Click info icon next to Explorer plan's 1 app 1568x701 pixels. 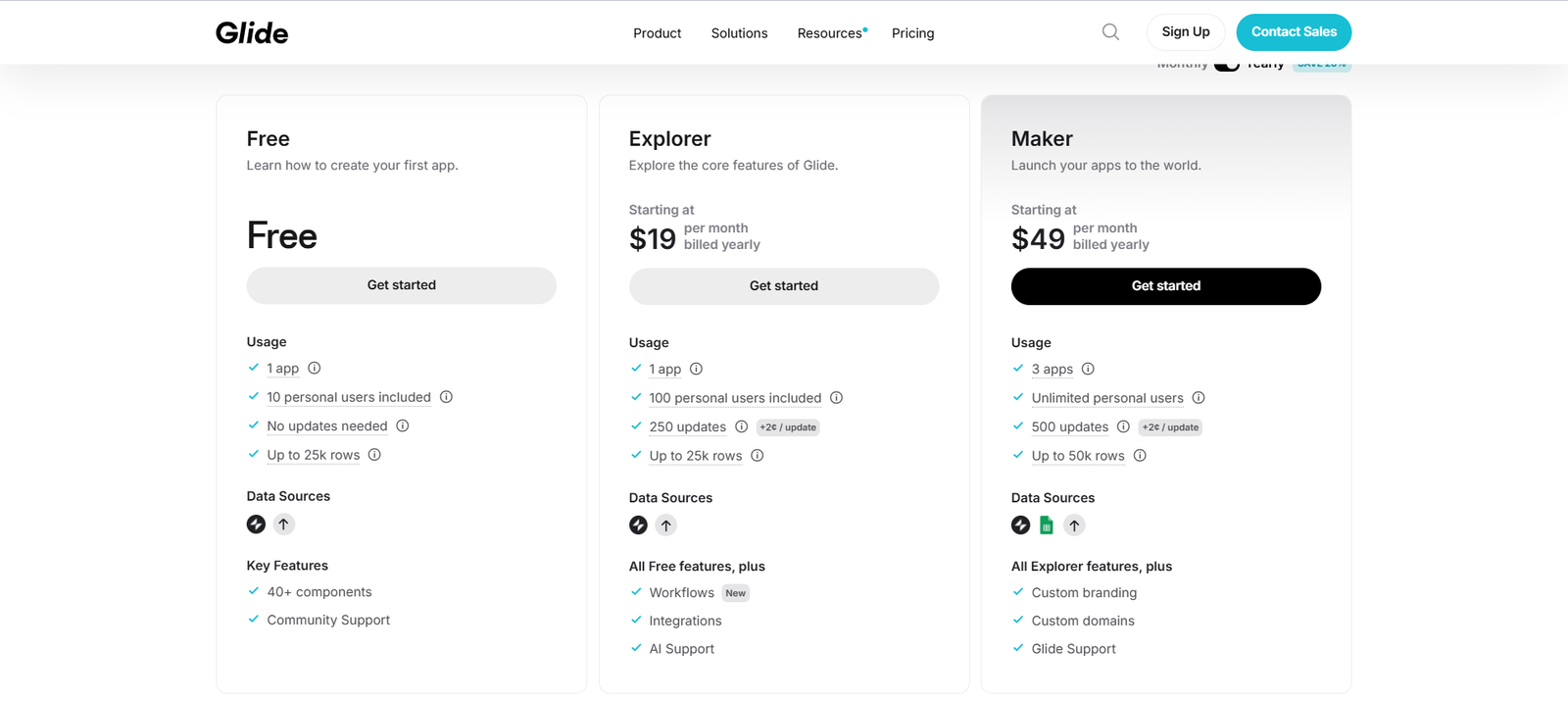(697, 370)
